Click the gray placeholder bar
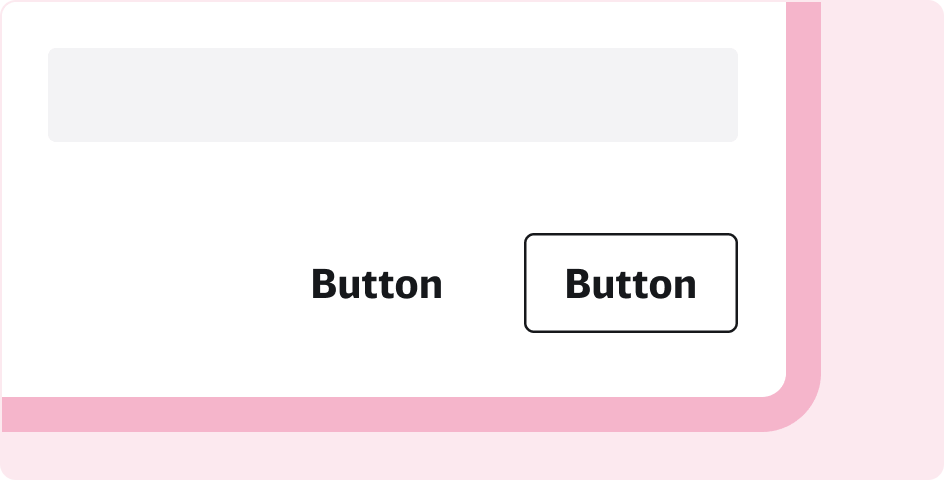This screenshot has height=480, width=944. click(x=392, y=95)
